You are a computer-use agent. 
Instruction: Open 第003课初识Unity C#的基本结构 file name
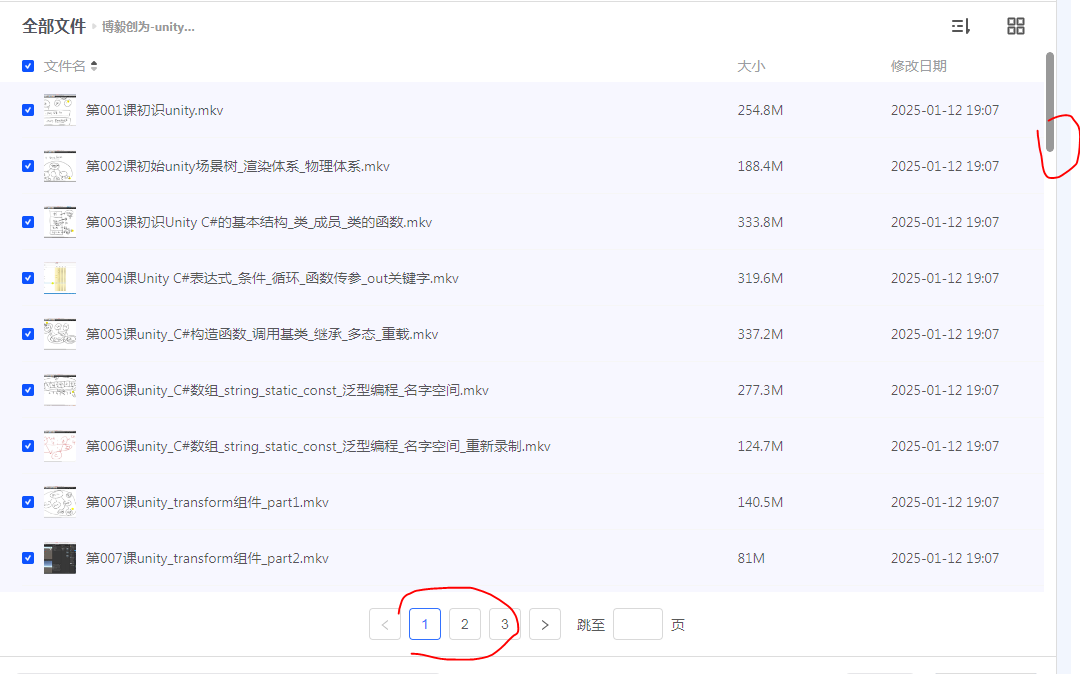pos(258,222)
